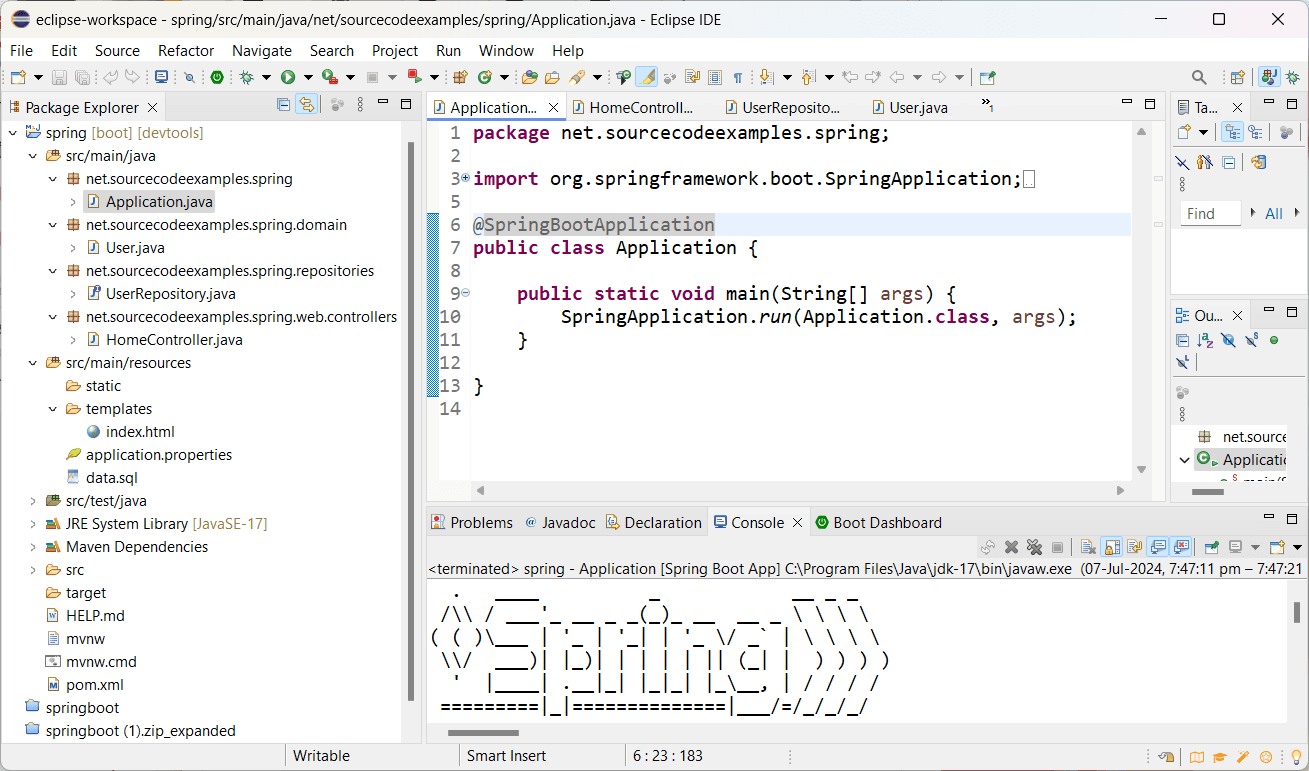This screenshot has height=771, width=1309.
Task: Toggle Show Console on standard error change
Action: click(x=1181, y=547)
